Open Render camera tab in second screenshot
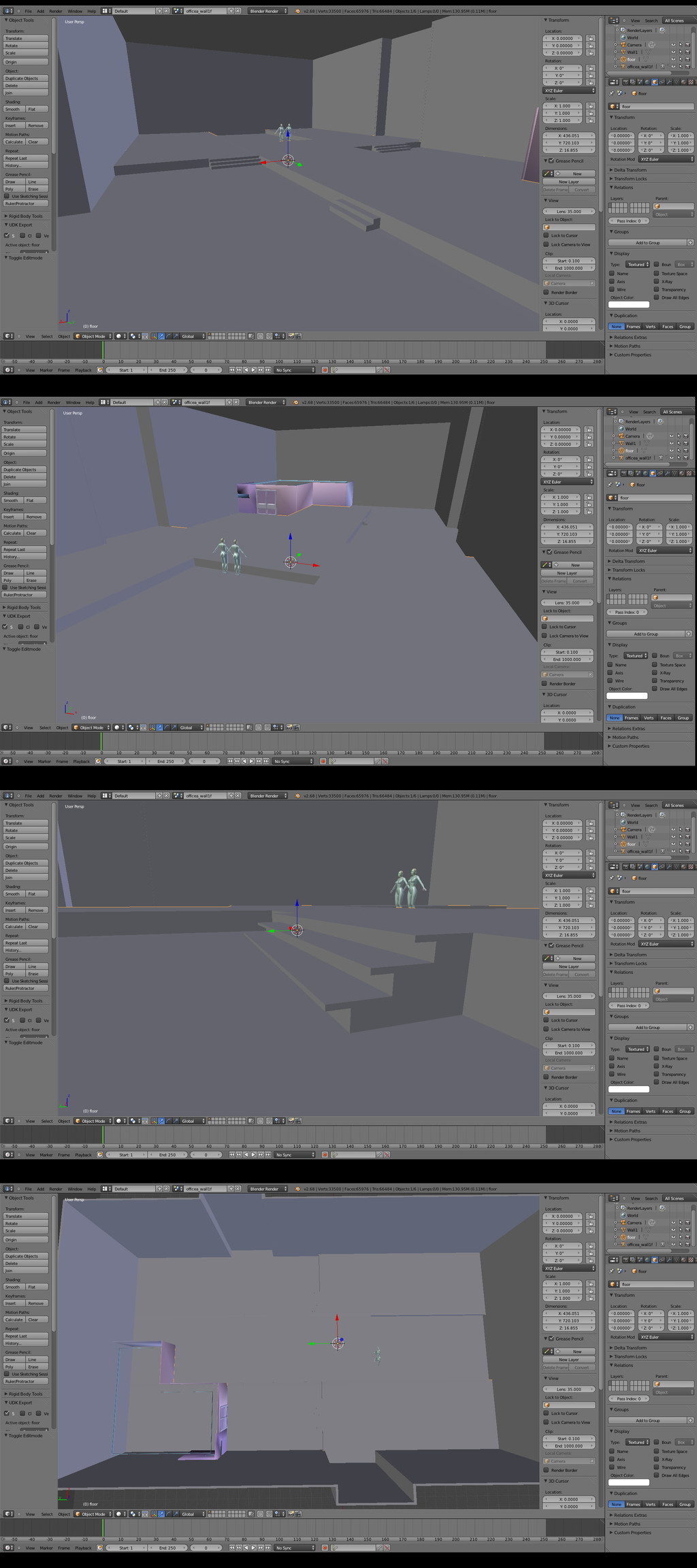The height and width of the screenshot is (1568, 697). 625,474
